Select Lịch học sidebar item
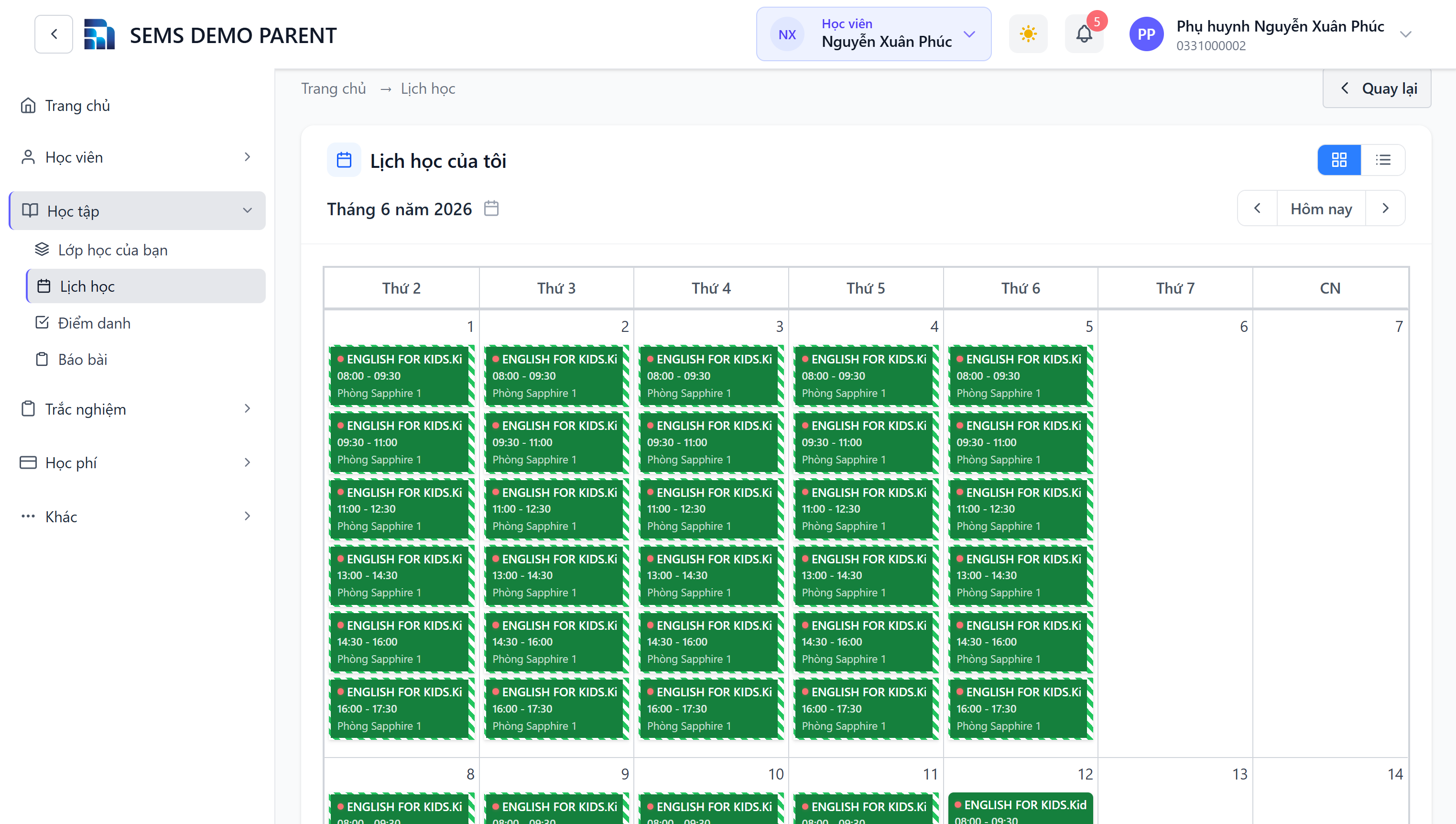The width and height of the screenshot is (1456, 824). tap(146, 286)
